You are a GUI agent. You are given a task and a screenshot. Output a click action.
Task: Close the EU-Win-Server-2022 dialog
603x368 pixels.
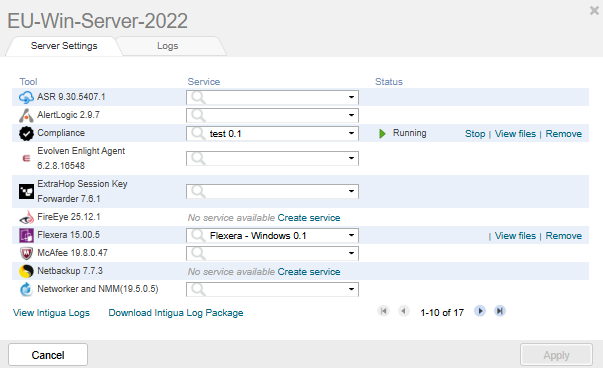[594, 10]
